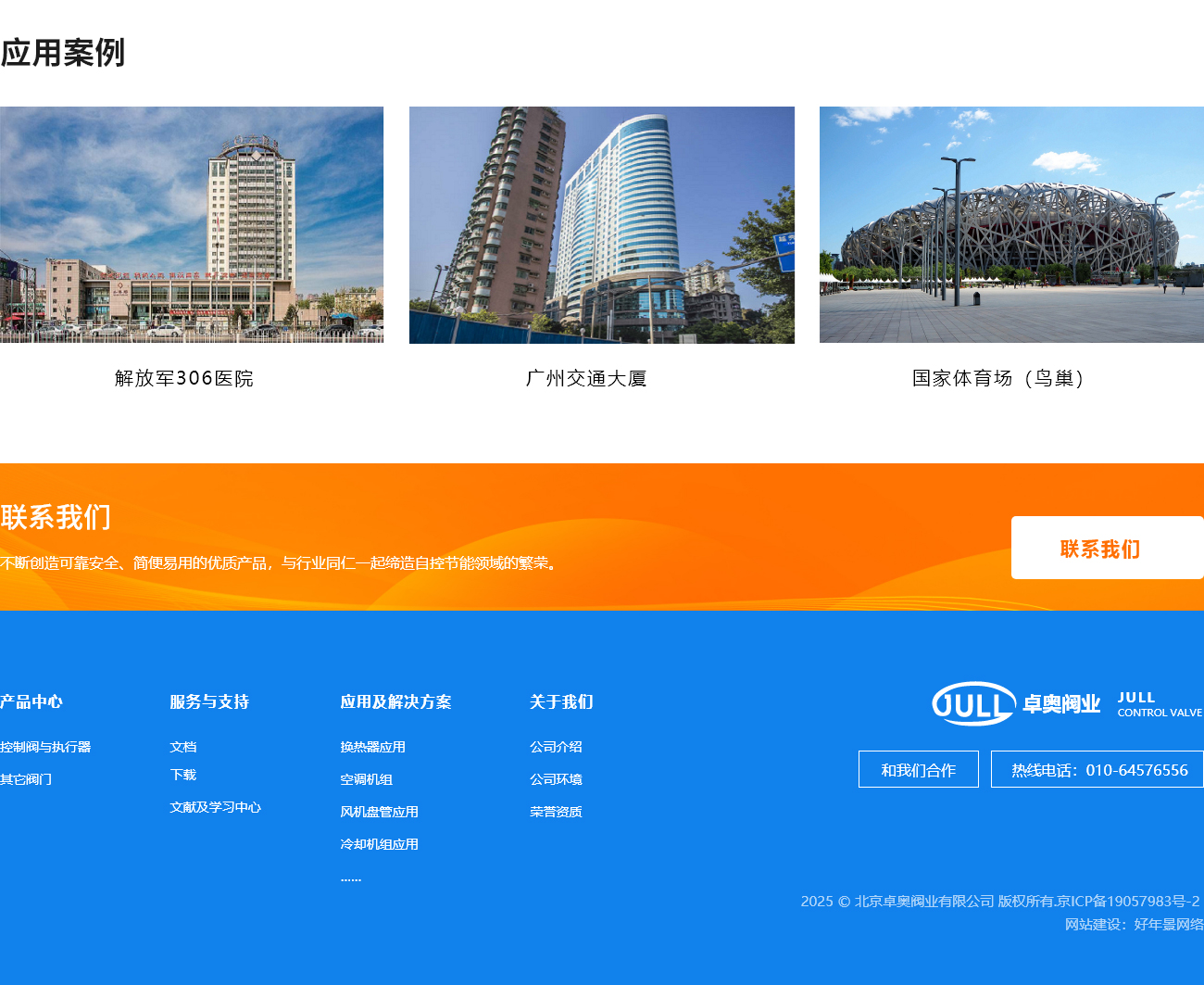Expand more solutions via the …… link
This screenshot has height=985, width=1204.
[350, 878]
